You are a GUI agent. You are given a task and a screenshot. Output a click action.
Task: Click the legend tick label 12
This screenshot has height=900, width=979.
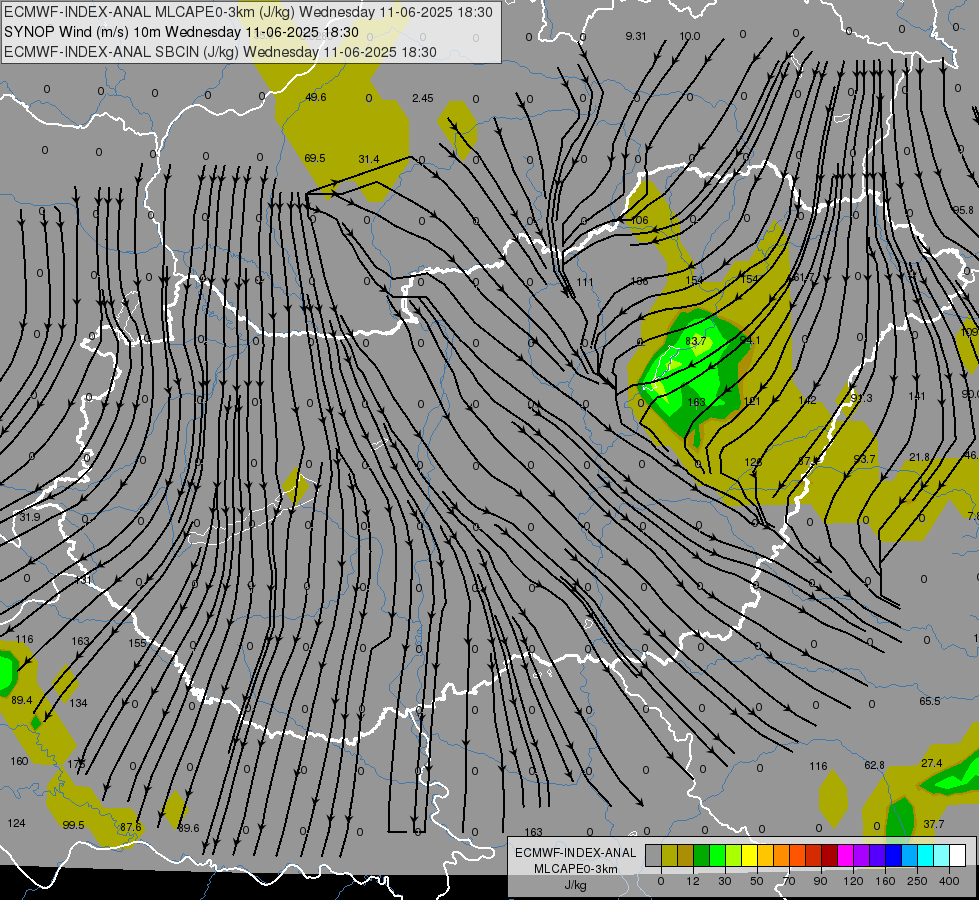(693, 881)
